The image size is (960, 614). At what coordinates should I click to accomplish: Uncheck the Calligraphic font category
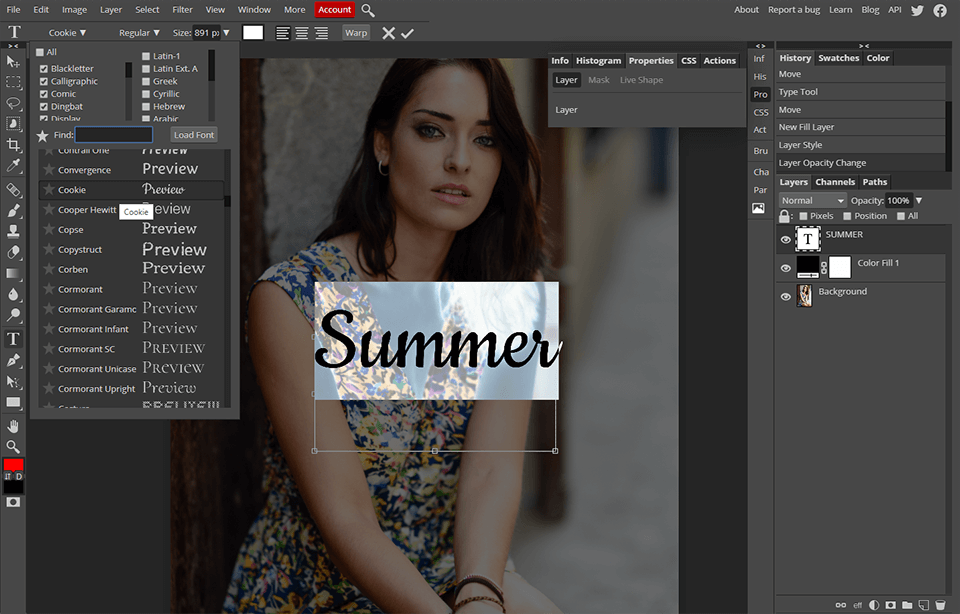[43, 81]
